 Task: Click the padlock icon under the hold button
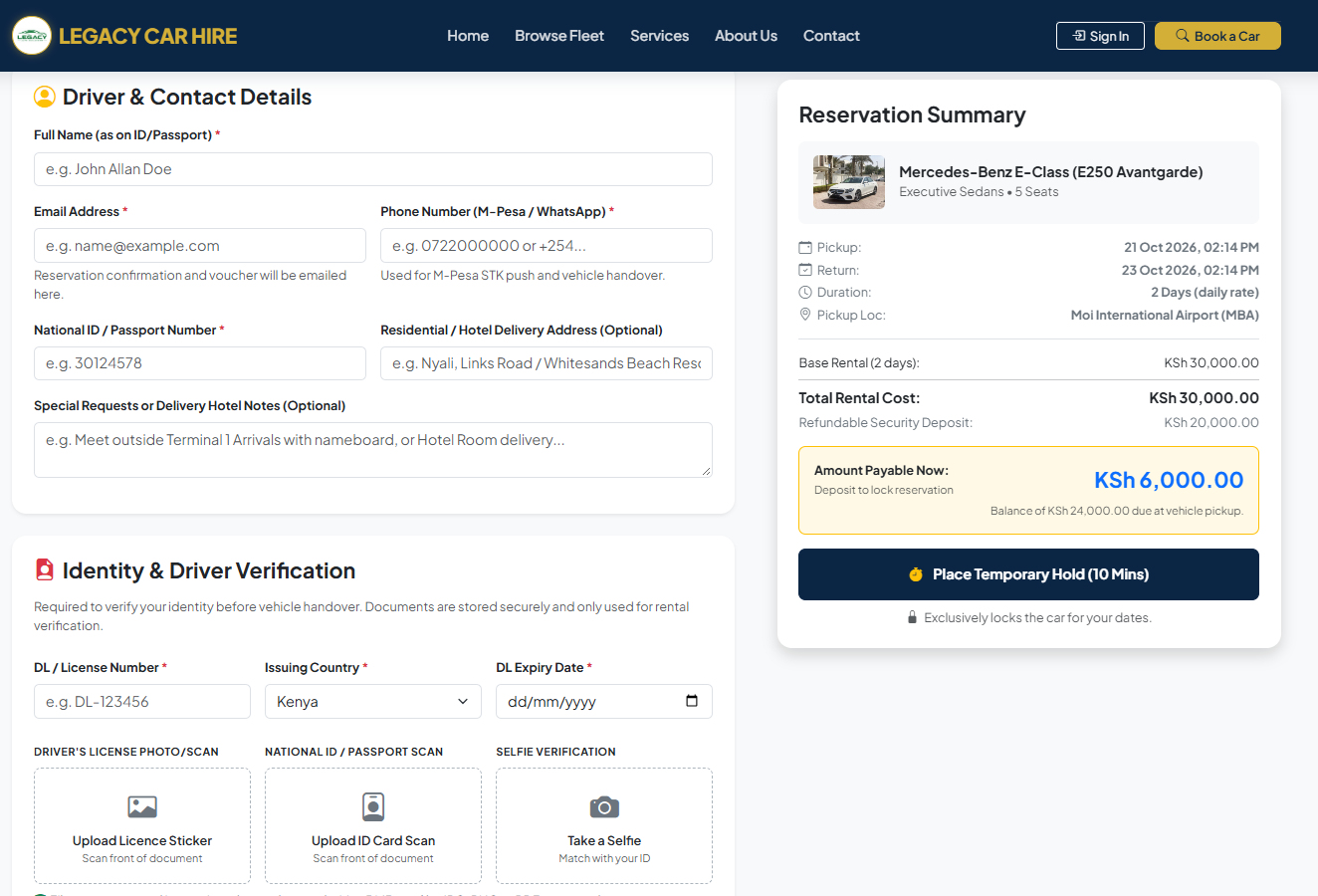[x=912, y=617]
